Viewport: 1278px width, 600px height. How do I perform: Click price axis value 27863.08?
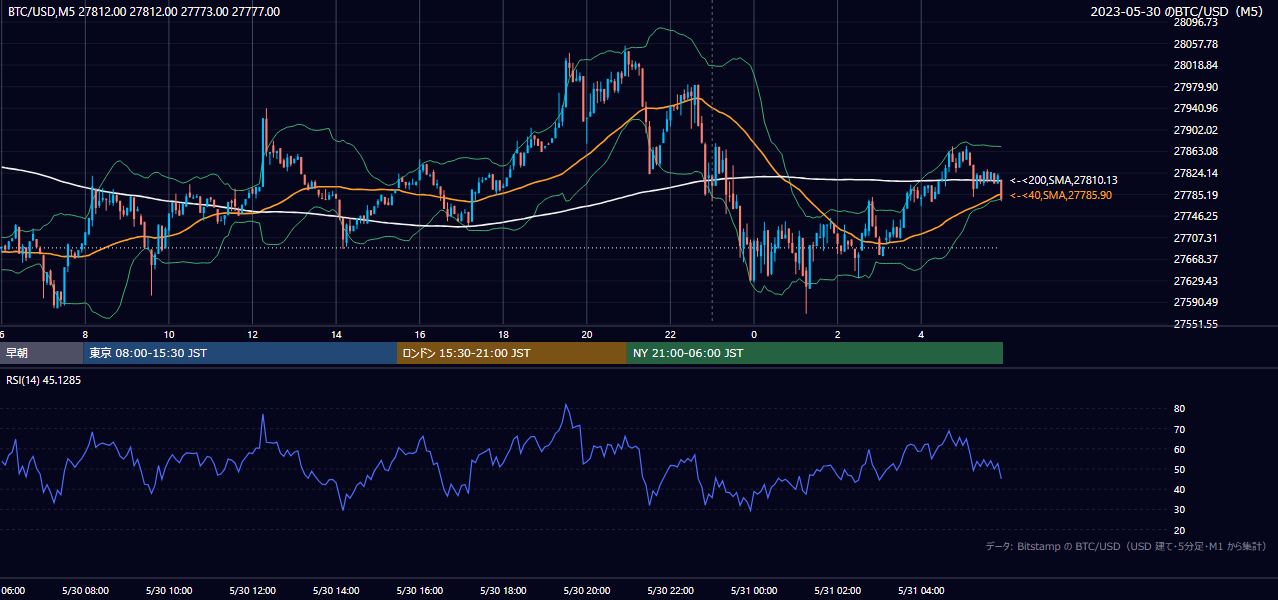(1196, 151)
